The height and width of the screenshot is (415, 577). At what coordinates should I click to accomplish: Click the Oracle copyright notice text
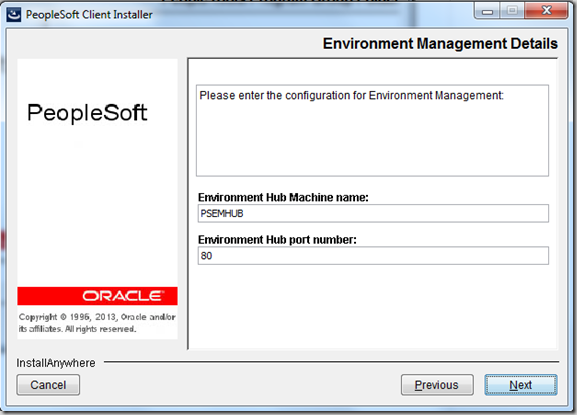(x=97, y=323)
